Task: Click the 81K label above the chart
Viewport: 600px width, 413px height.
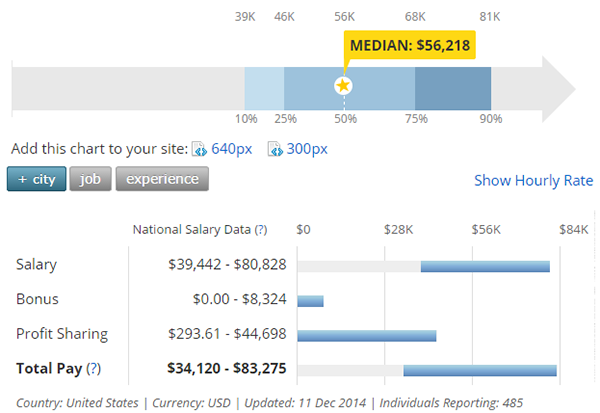Action: (x=490, y=17)
